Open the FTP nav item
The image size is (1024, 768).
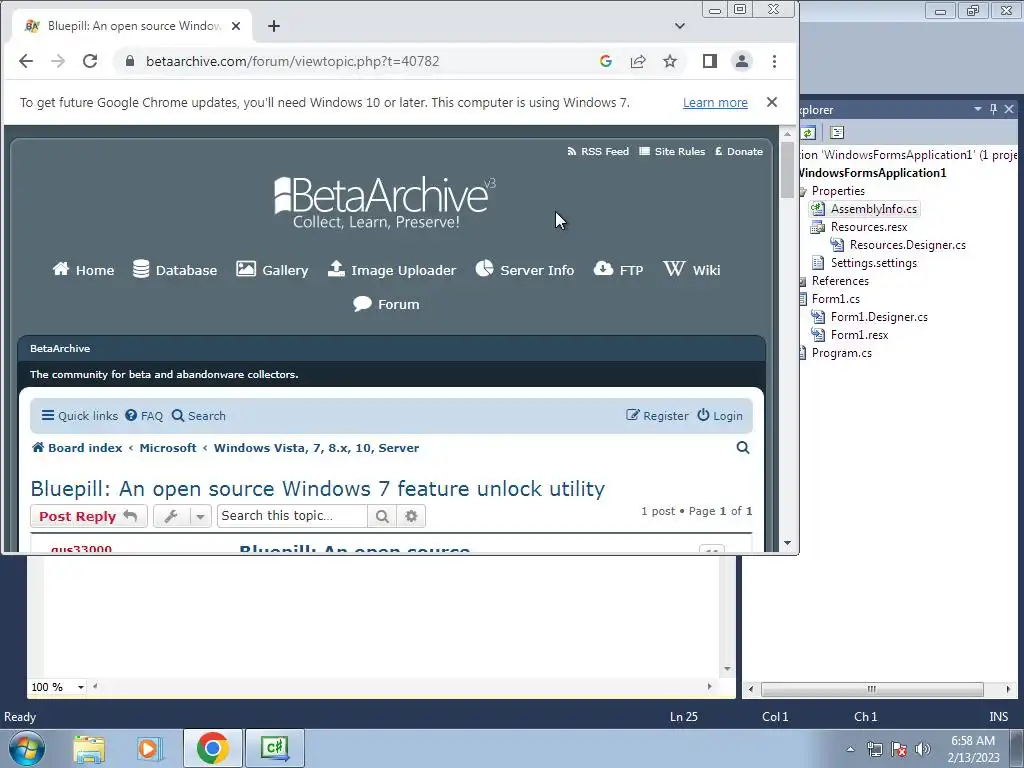tap(618, 270)
